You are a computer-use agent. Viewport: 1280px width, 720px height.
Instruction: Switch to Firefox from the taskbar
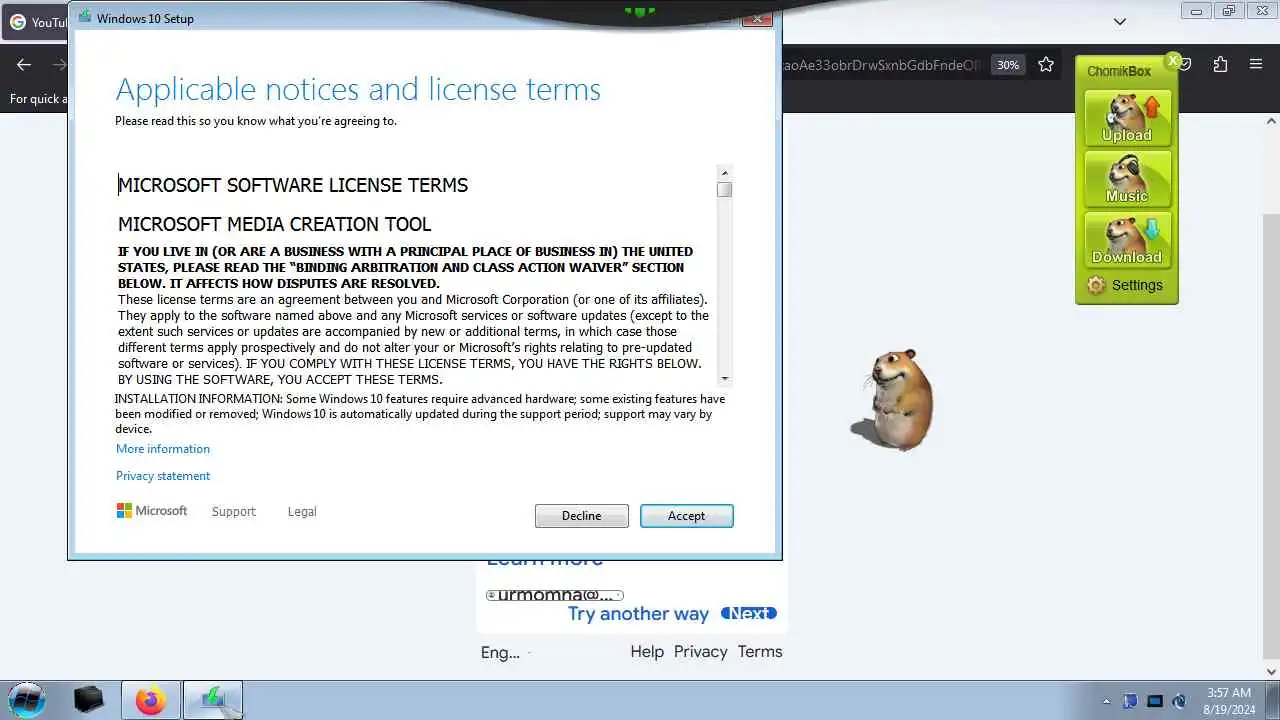(x=151, y=700)
